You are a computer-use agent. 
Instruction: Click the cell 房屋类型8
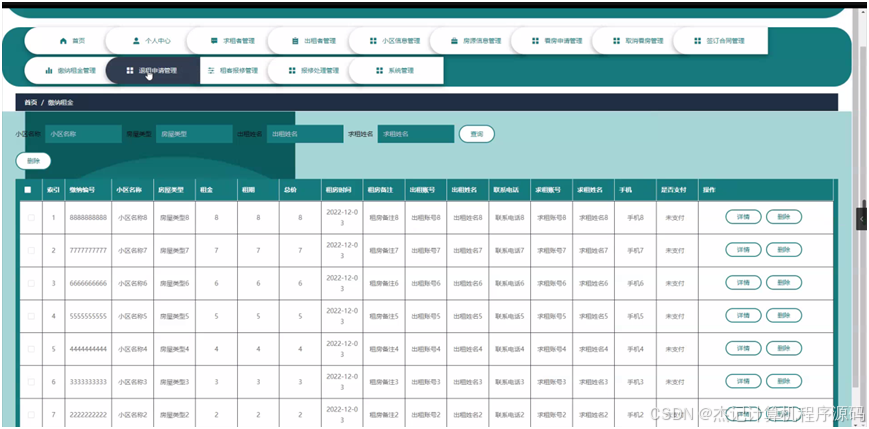175,218
